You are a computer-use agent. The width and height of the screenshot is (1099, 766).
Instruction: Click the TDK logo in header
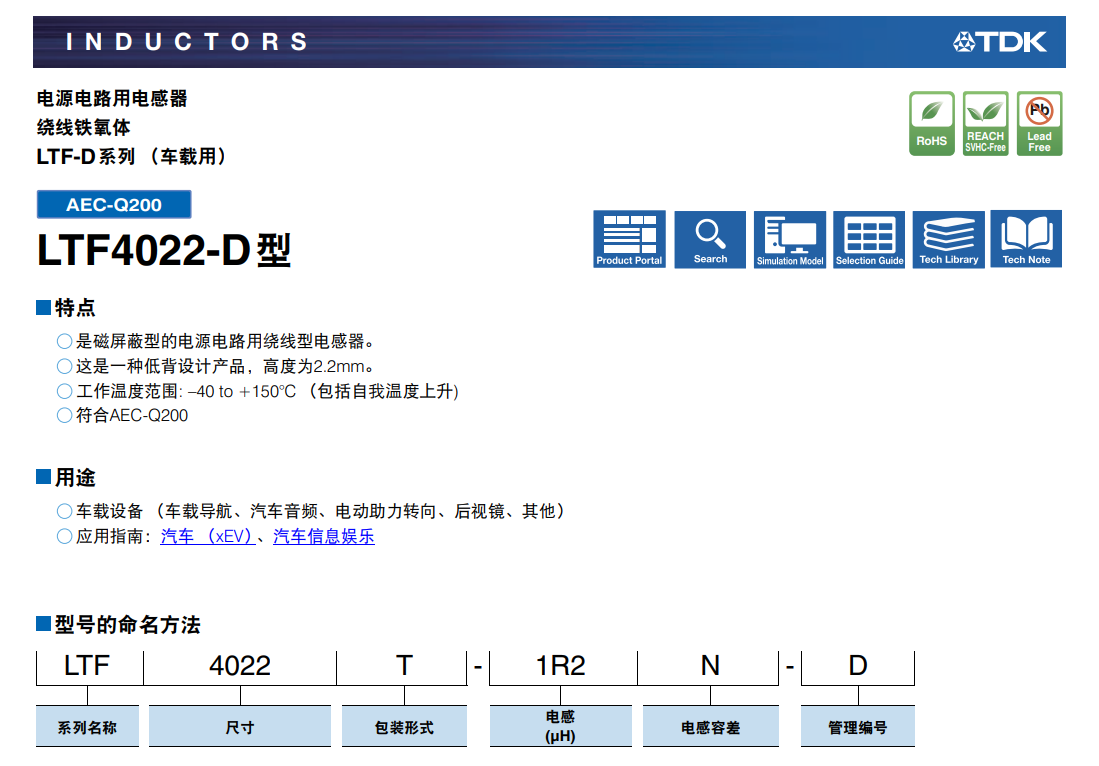point(999,42)
